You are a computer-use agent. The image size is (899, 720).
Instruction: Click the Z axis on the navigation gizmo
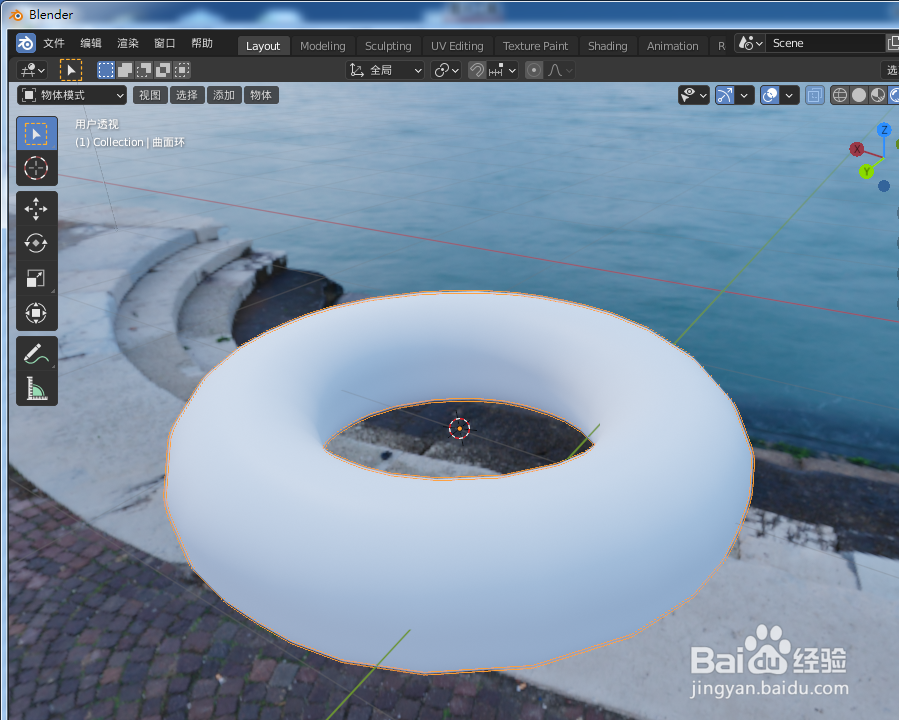(x=883, y=129)
